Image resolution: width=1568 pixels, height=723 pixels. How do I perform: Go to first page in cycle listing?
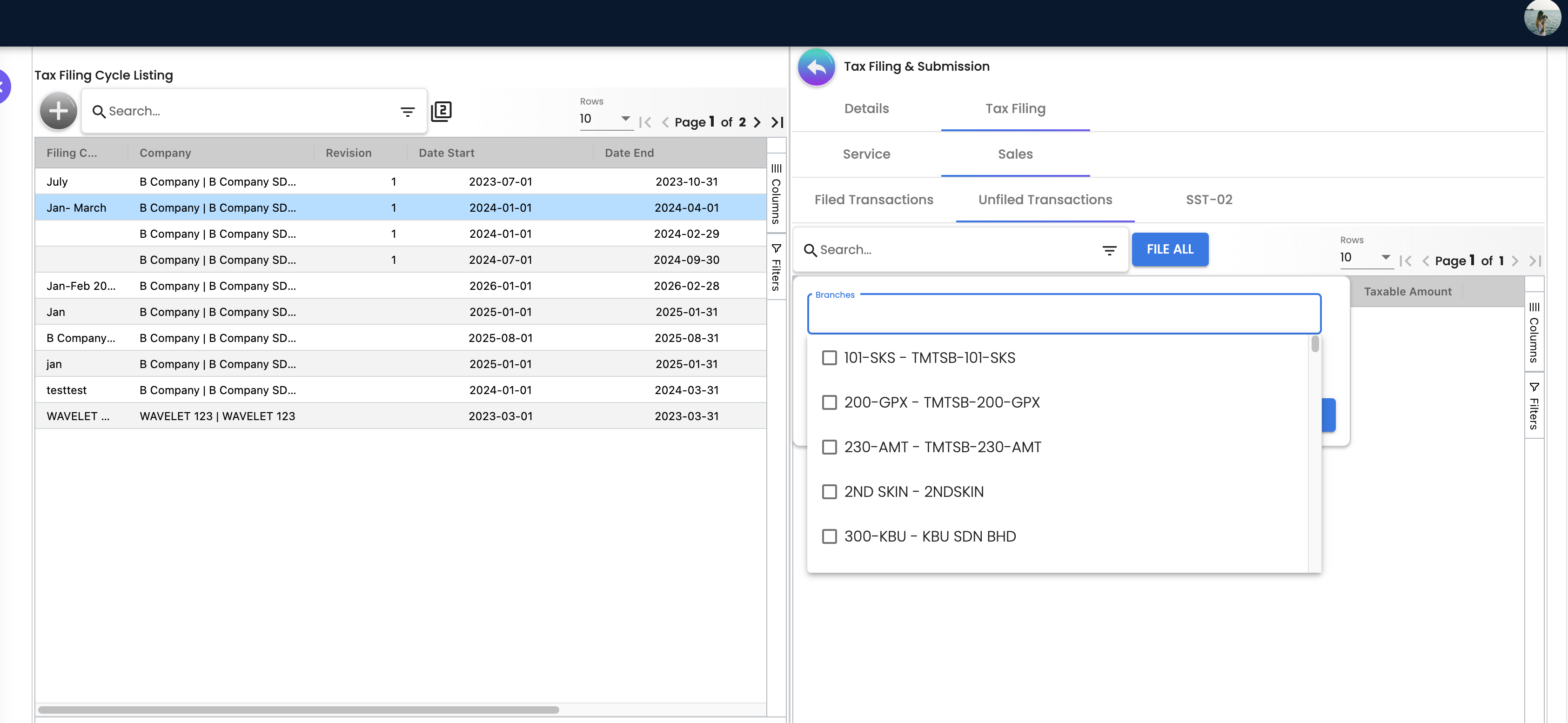645,122
